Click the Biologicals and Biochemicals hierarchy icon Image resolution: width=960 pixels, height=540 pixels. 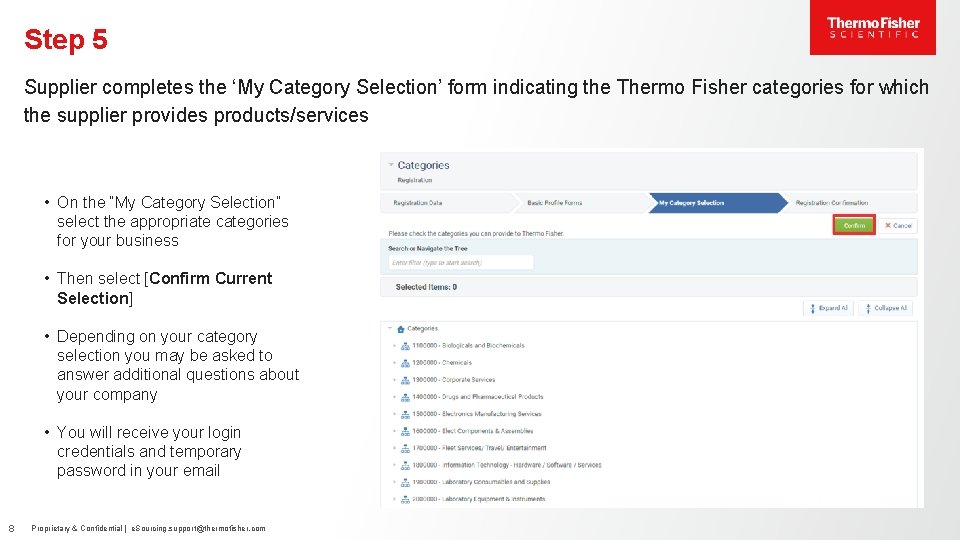tap(405, 346)
